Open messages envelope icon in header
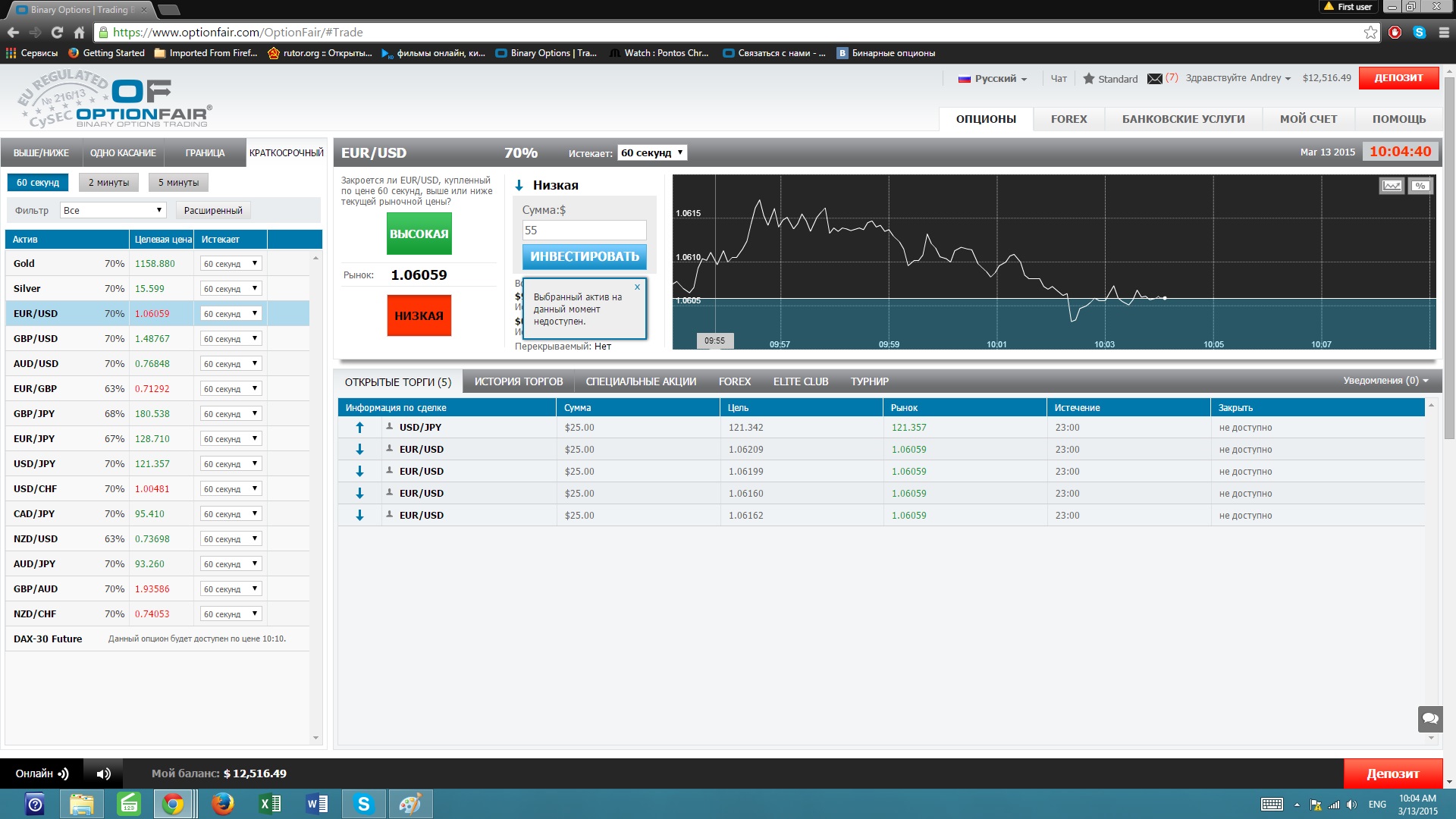Screen dimensions: 1456x819 (1154, 79)
